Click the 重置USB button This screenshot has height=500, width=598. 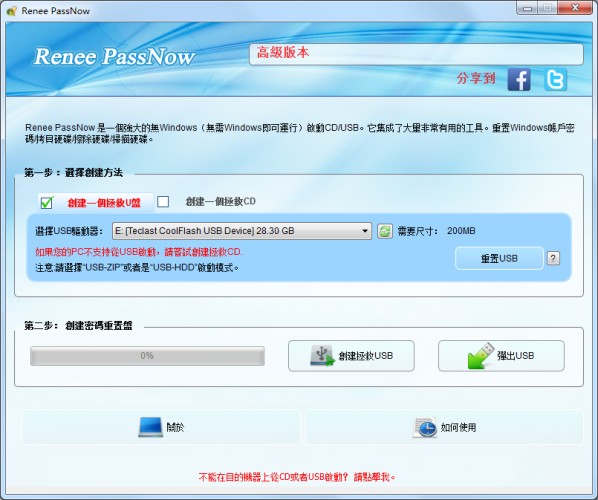pyautogui.click(x=499, y=259)
